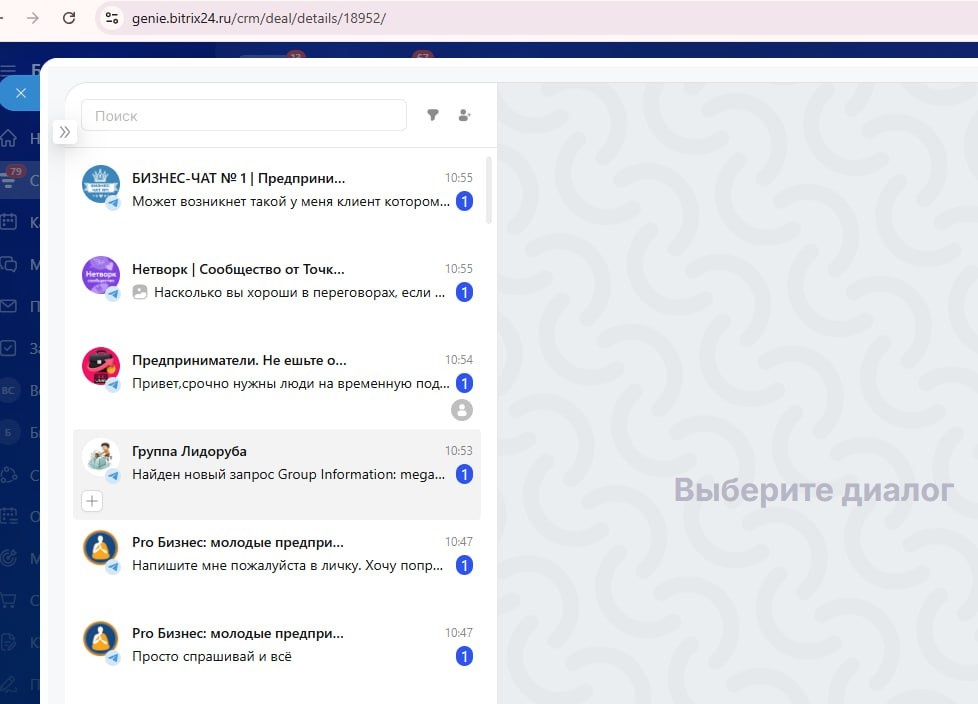Click unread badge of Группа Лидоруба
The image size is (978, 704).
click(464, 475)
